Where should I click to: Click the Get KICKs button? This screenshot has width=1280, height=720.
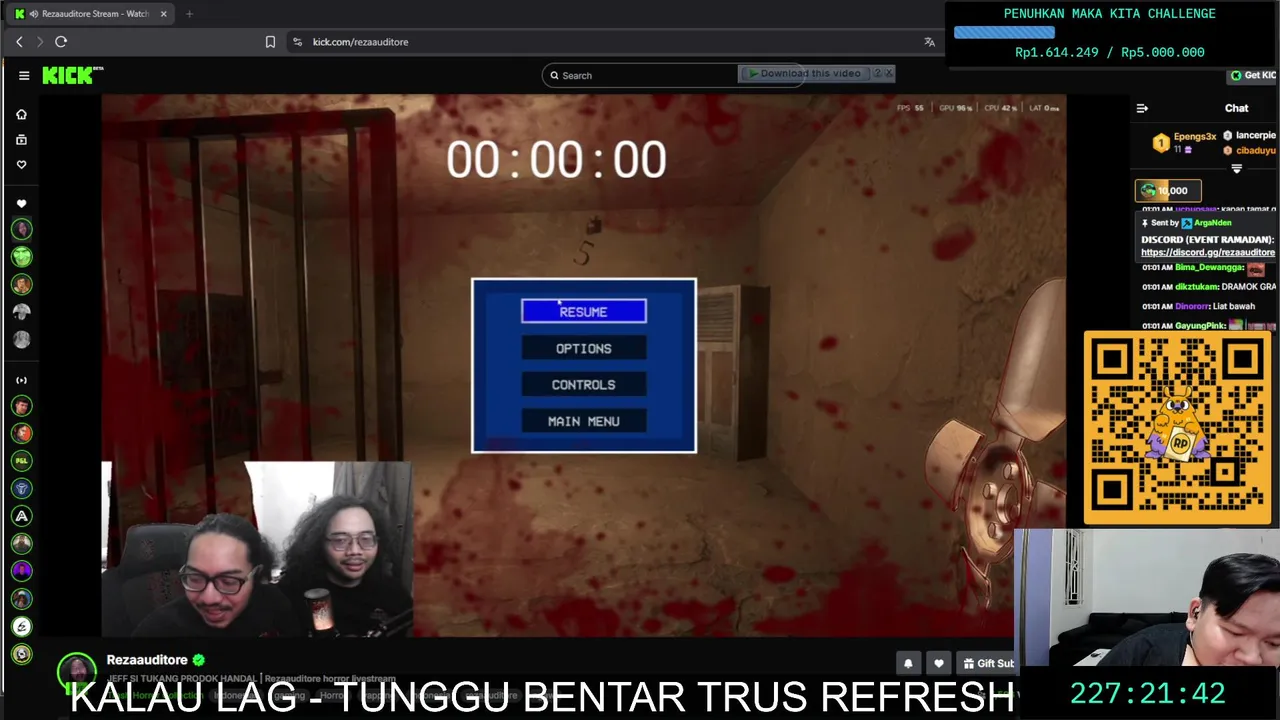tap(1252, 75)
